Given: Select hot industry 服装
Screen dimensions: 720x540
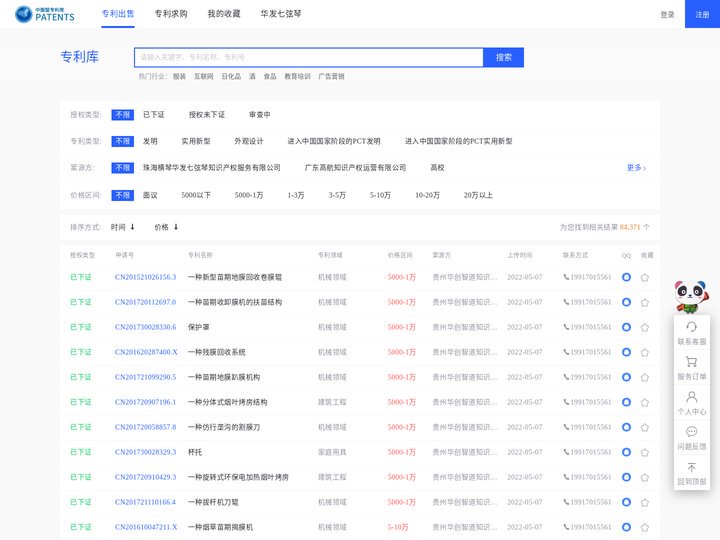Looking at the screenshot, I should tap(179, 76).
